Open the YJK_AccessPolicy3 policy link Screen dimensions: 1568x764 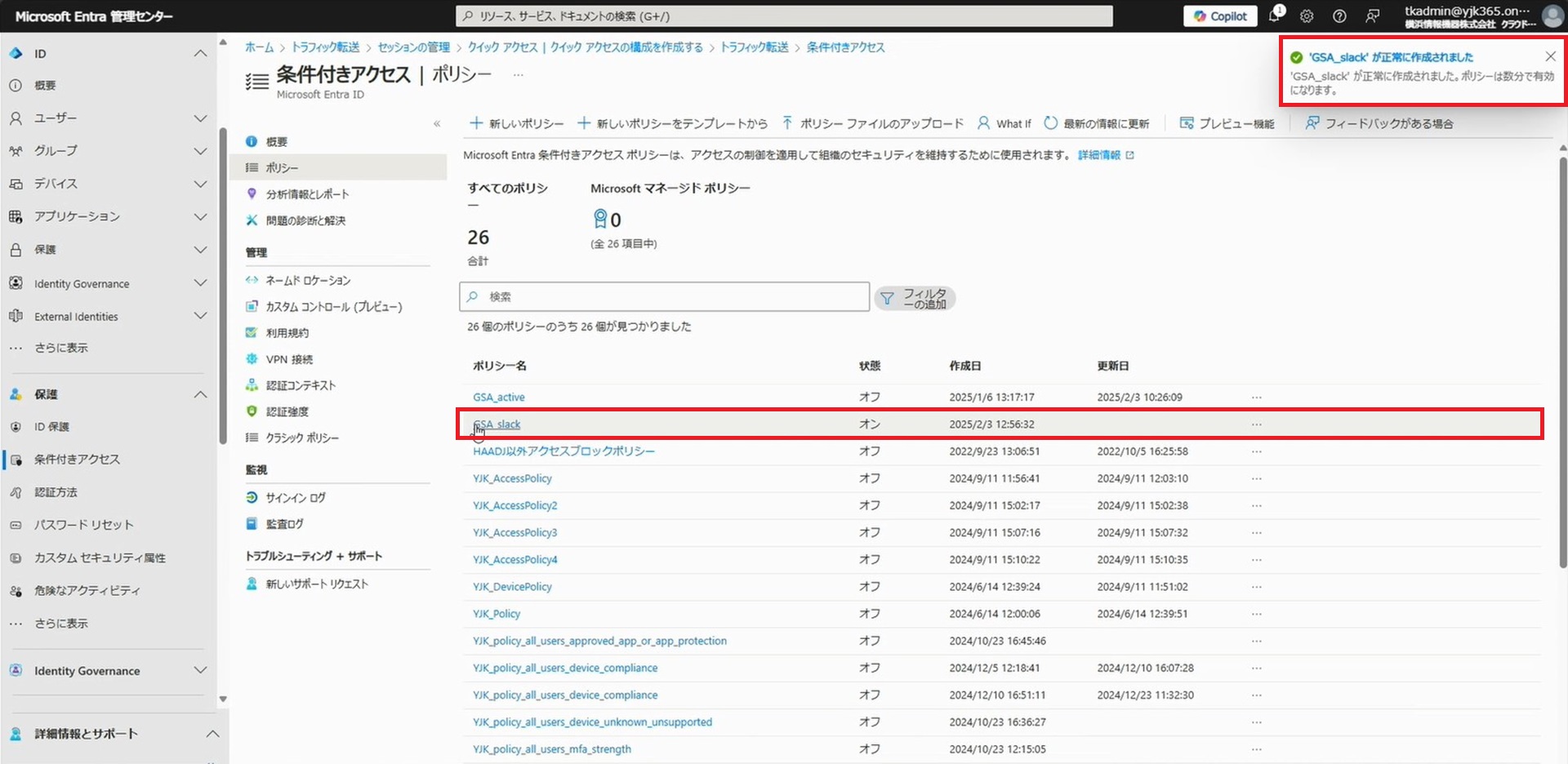point(514,533)
